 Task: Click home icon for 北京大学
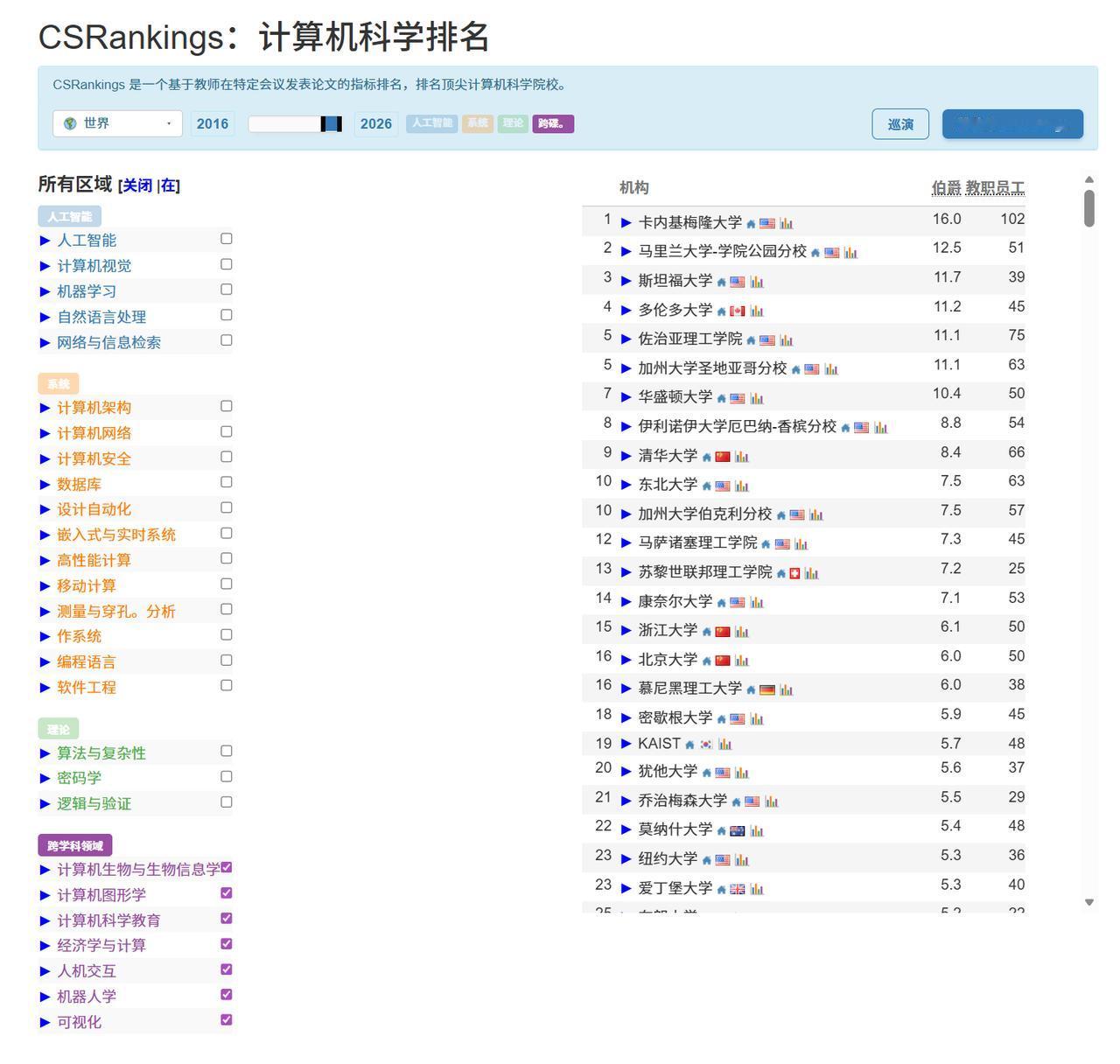pyautogui.click(x=706, y=661)
